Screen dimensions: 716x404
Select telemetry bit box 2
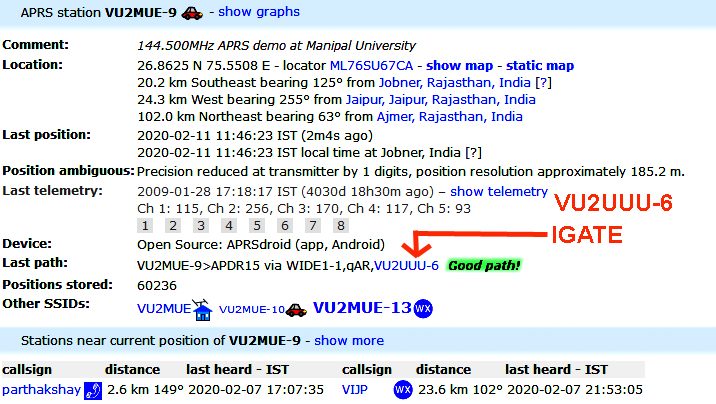(173, 226)
